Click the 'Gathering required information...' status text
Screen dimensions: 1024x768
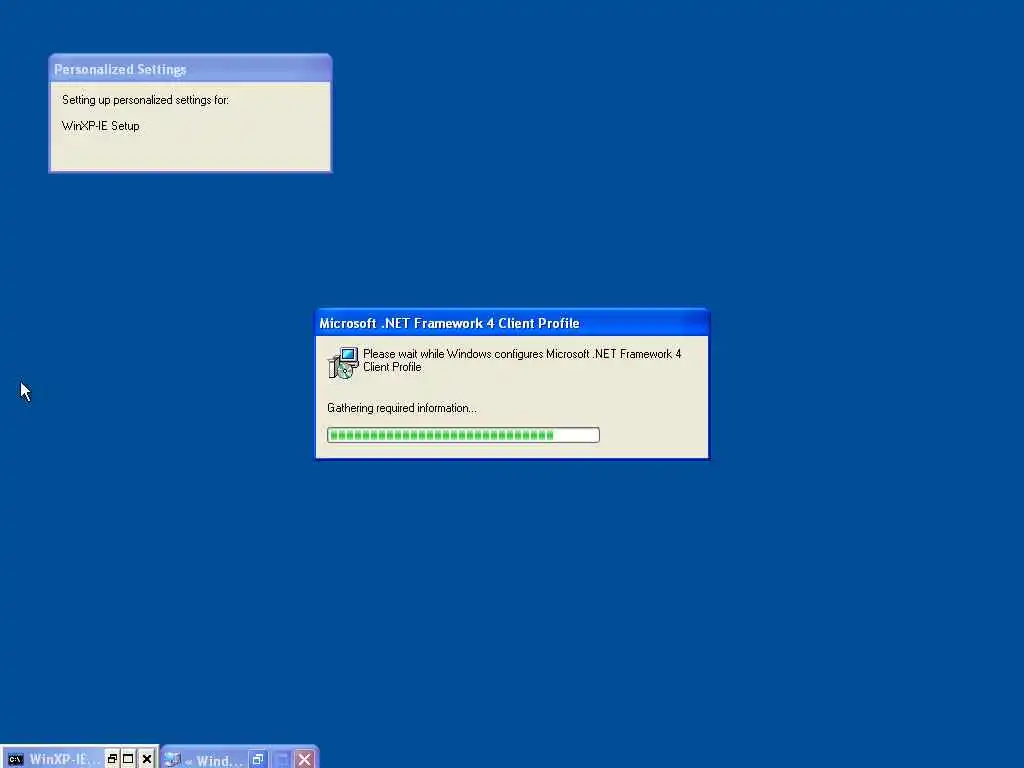[x=402, y=408]
